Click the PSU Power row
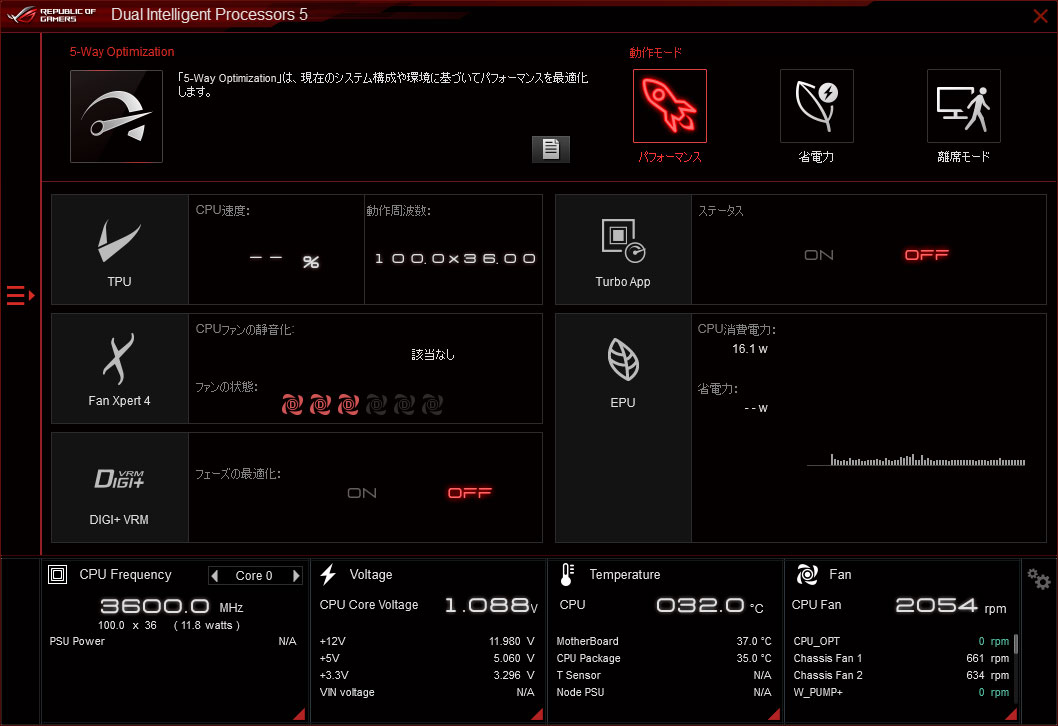Image resolution: width=1058 pixels, height=726 pixels. click(173, 641)
